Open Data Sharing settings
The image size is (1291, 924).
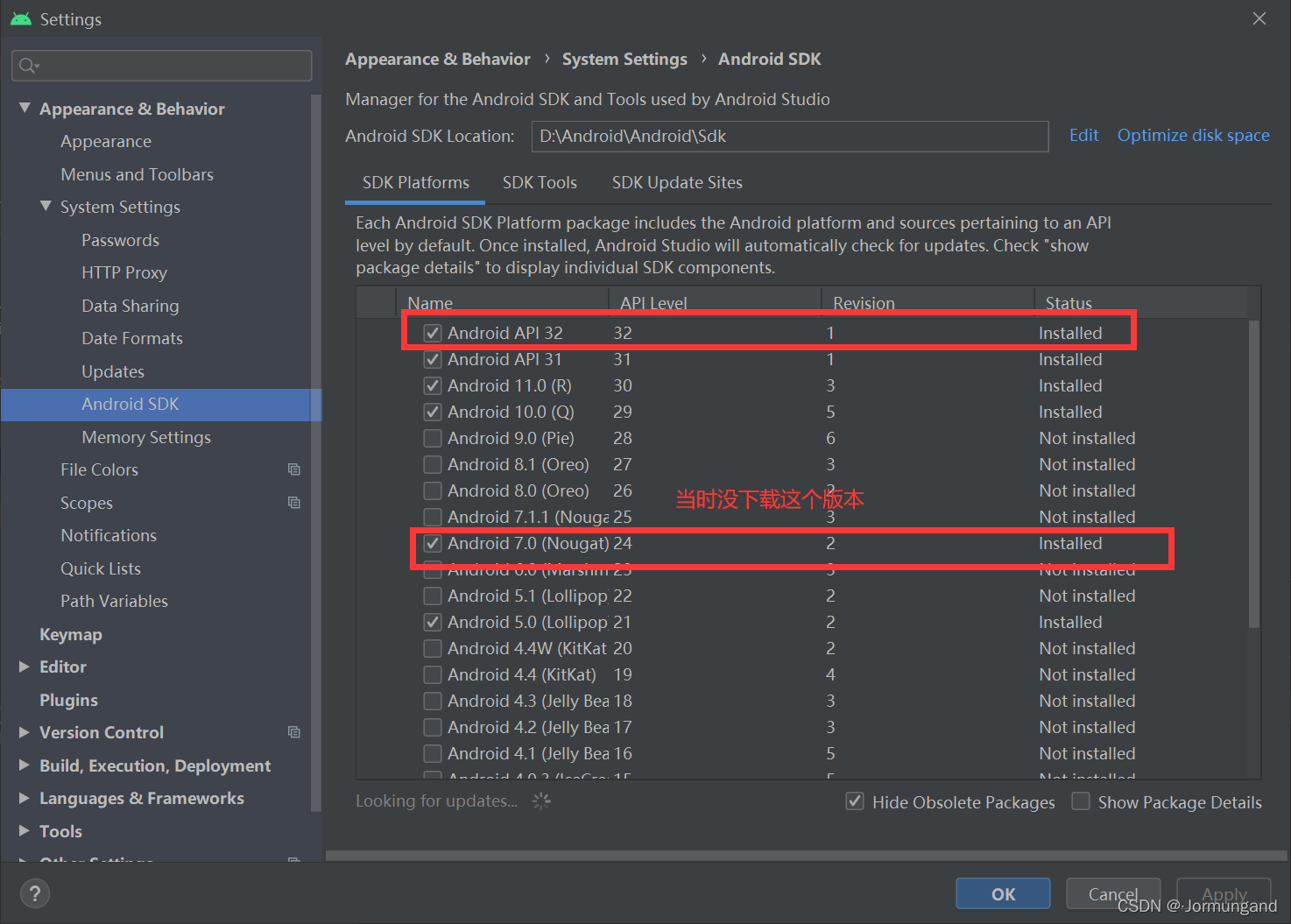131,306
